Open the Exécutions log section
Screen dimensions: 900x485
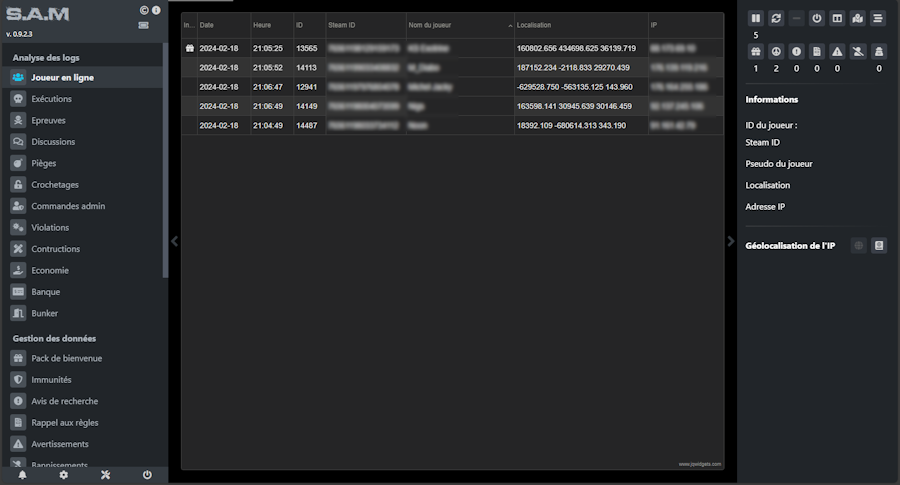[51, 99]
